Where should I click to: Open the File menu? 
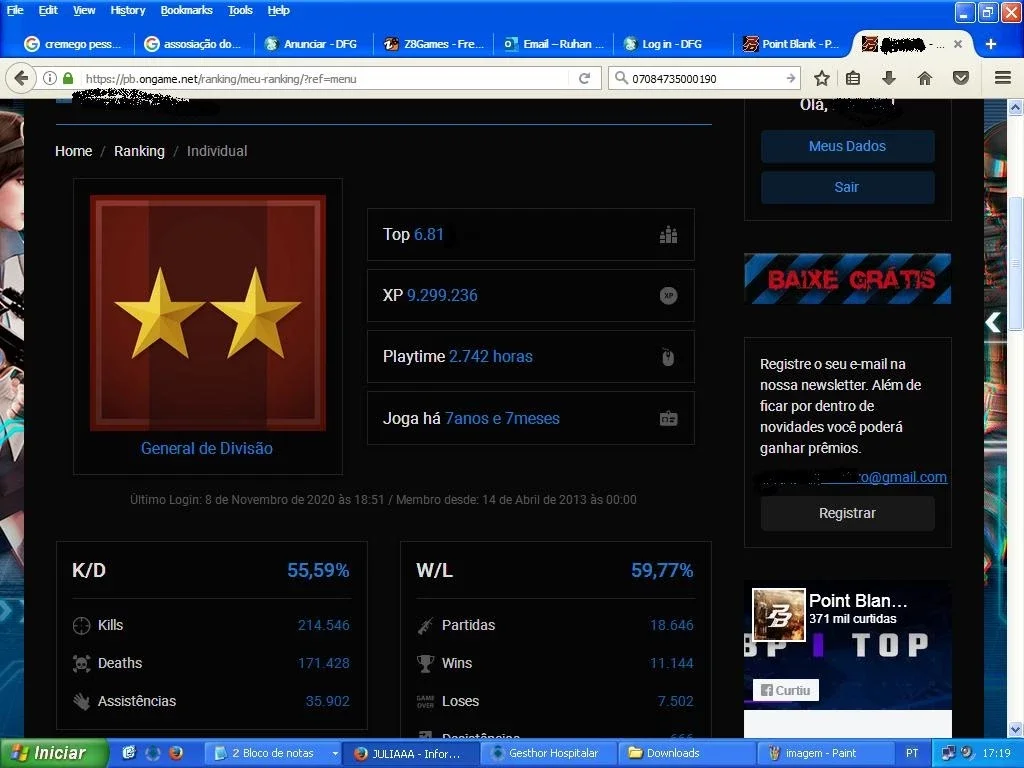[14, 10]
